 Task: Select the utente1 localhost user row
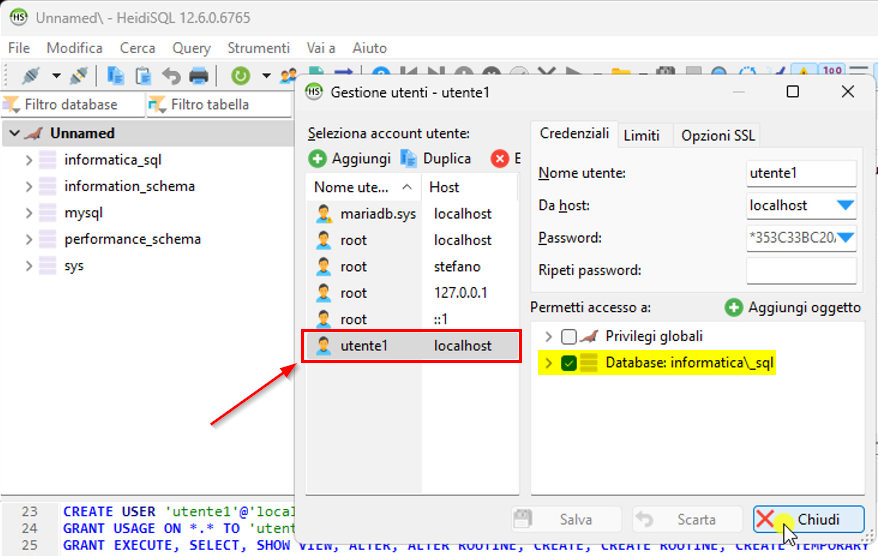412,346
